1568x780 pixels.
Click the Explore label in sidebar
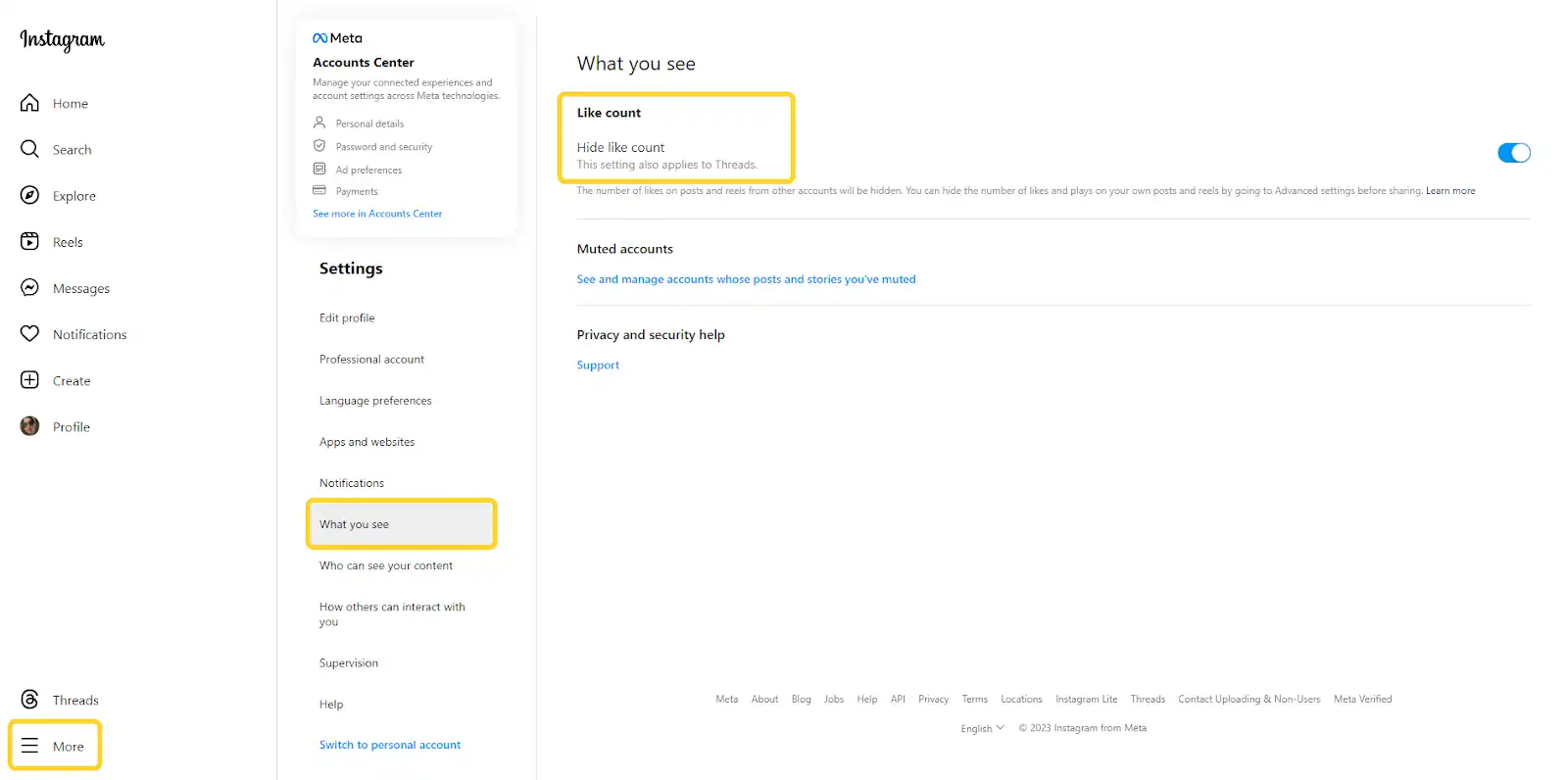click(74, 196)
